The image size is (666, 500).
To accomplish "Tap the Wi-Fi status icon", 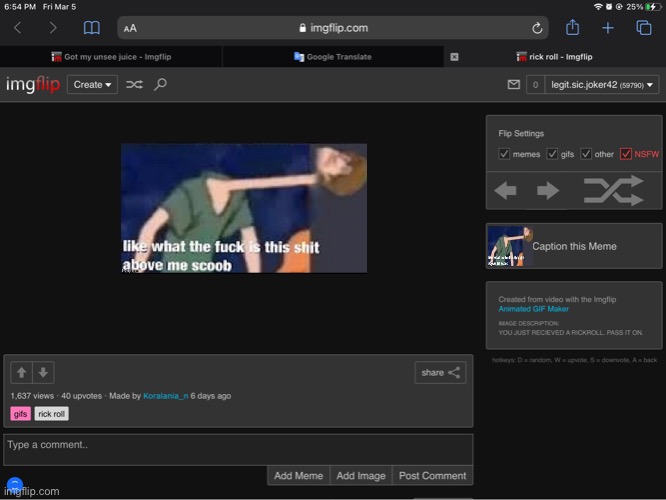I will tap(598, 7).
